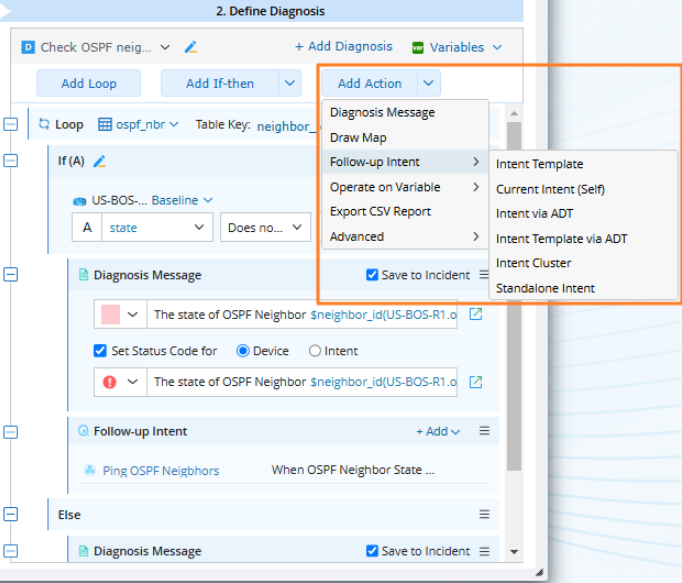The width and height of the screenshot is (682, 583).
Task: Click the Loop cycle icon
Action: coord(44,124)
